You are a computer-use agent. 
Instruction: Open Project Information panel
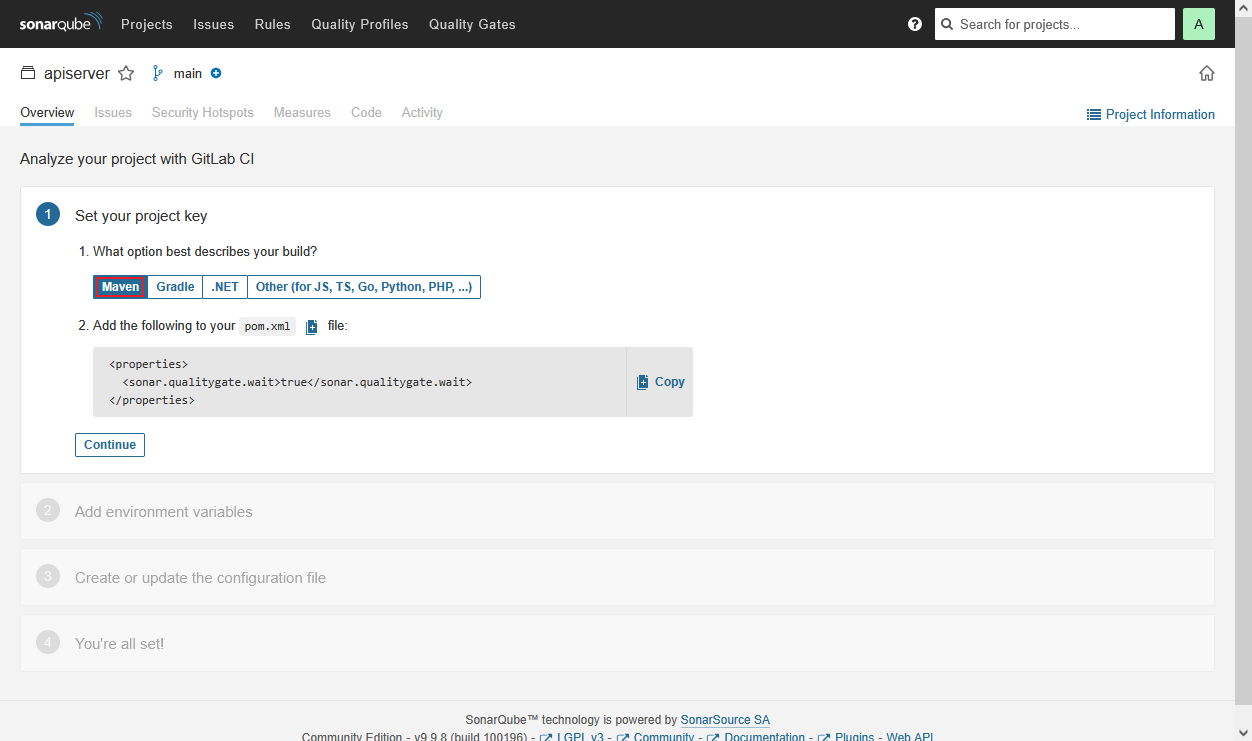pos(1151,115)
